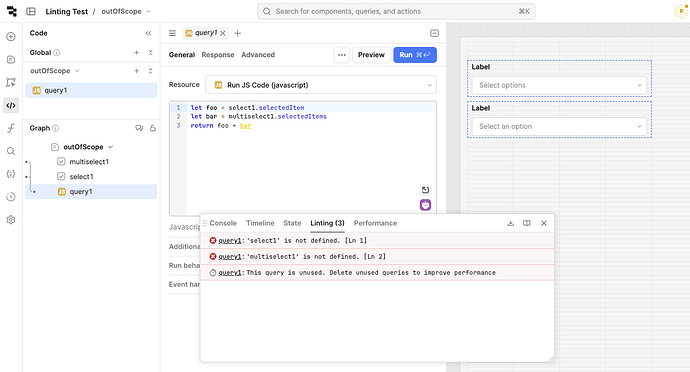The width and height of the screenshot is (690, 372).
Task: Open the State tab
Action: point(292,223)
